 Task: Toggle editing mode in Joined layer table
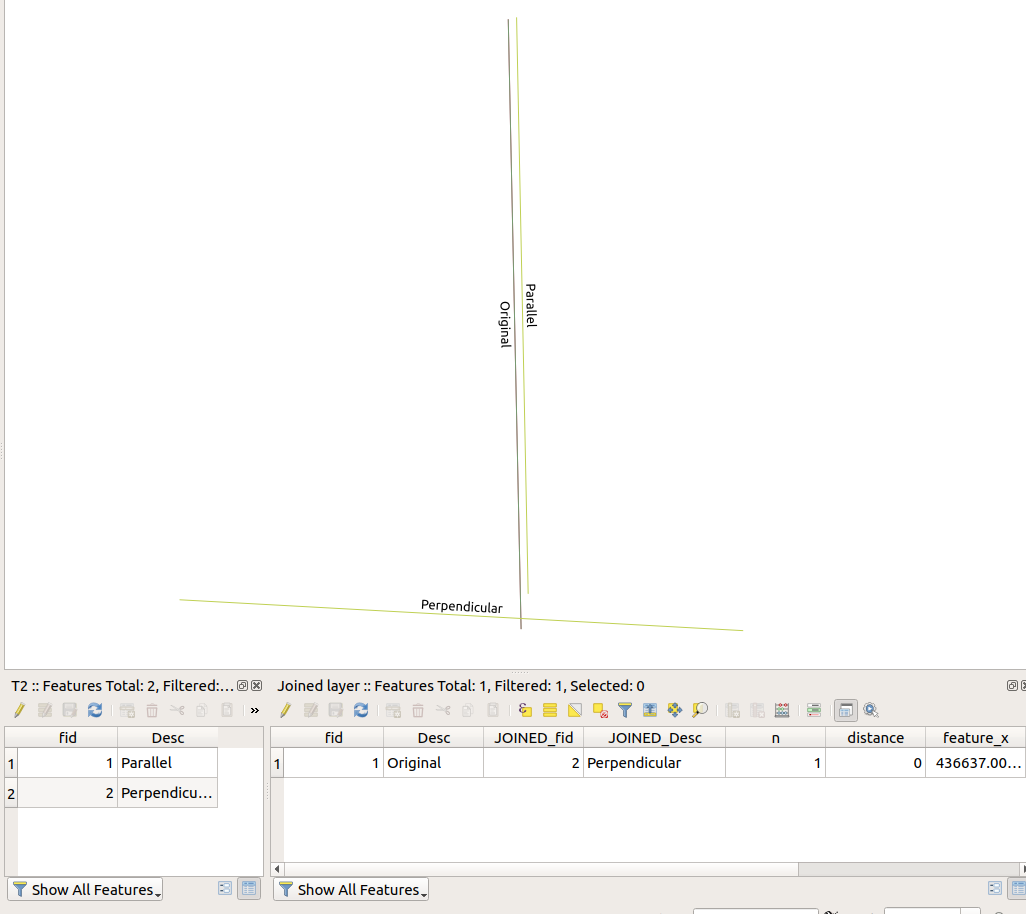point(285,710)
